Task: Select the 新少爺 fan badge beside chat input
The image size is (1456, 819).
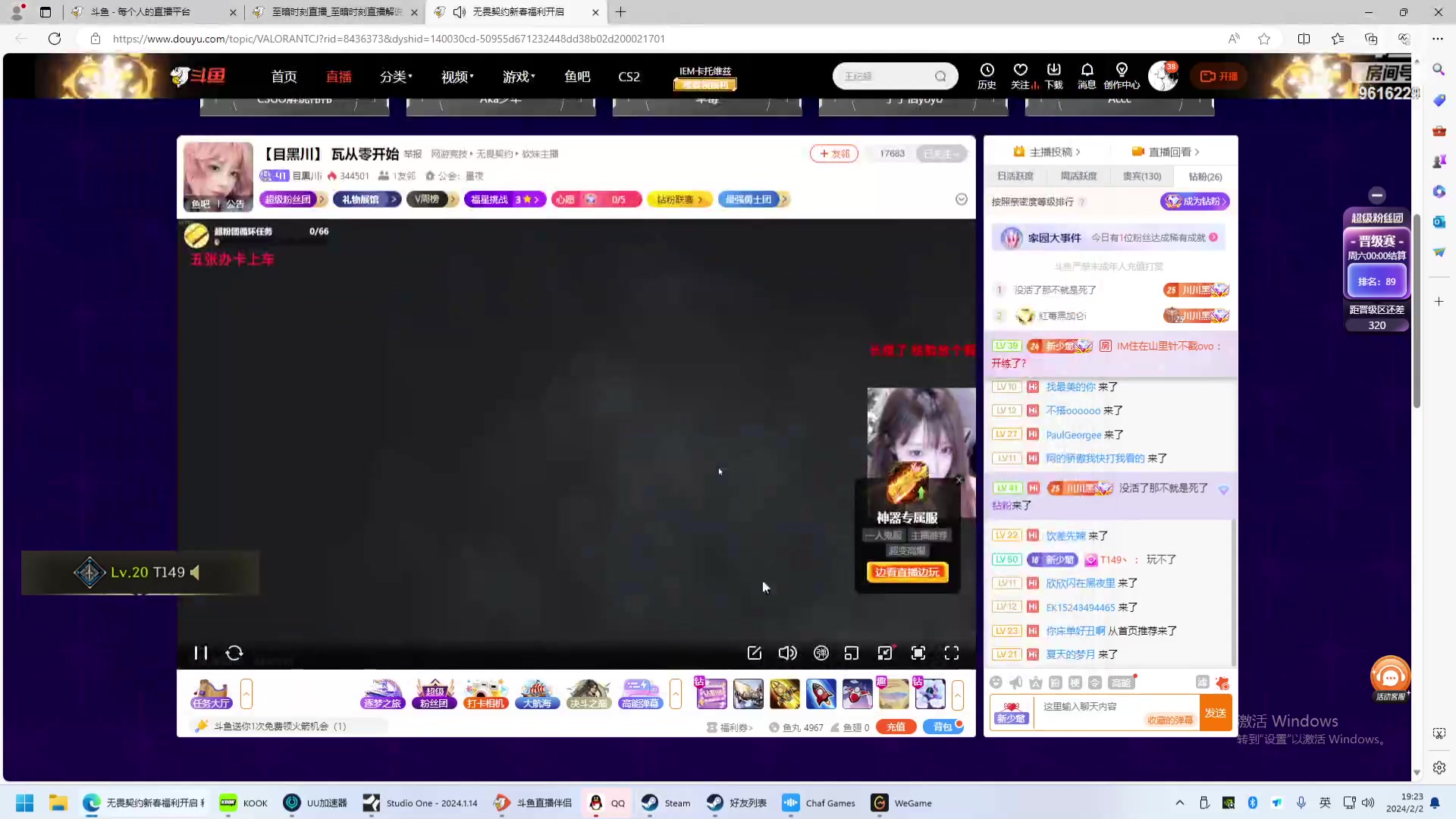Action: 1012,713
